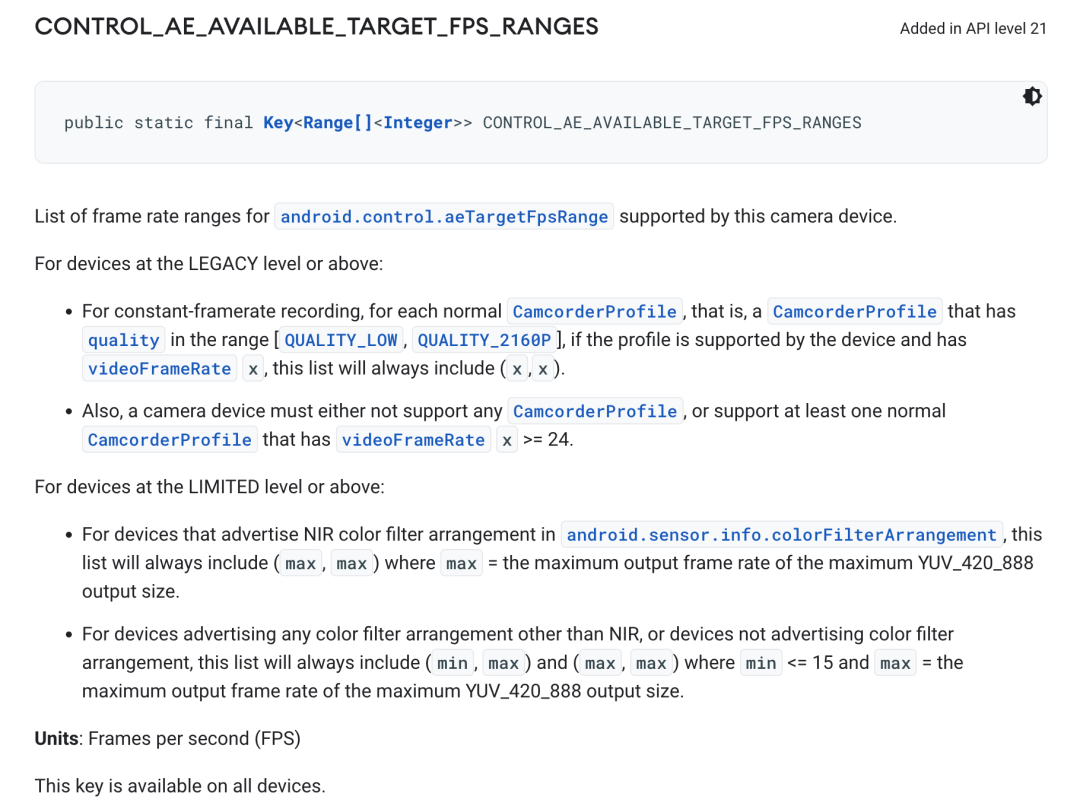Open the android.sensor.info.colorFilterArrangement link

tap(782, 535)
